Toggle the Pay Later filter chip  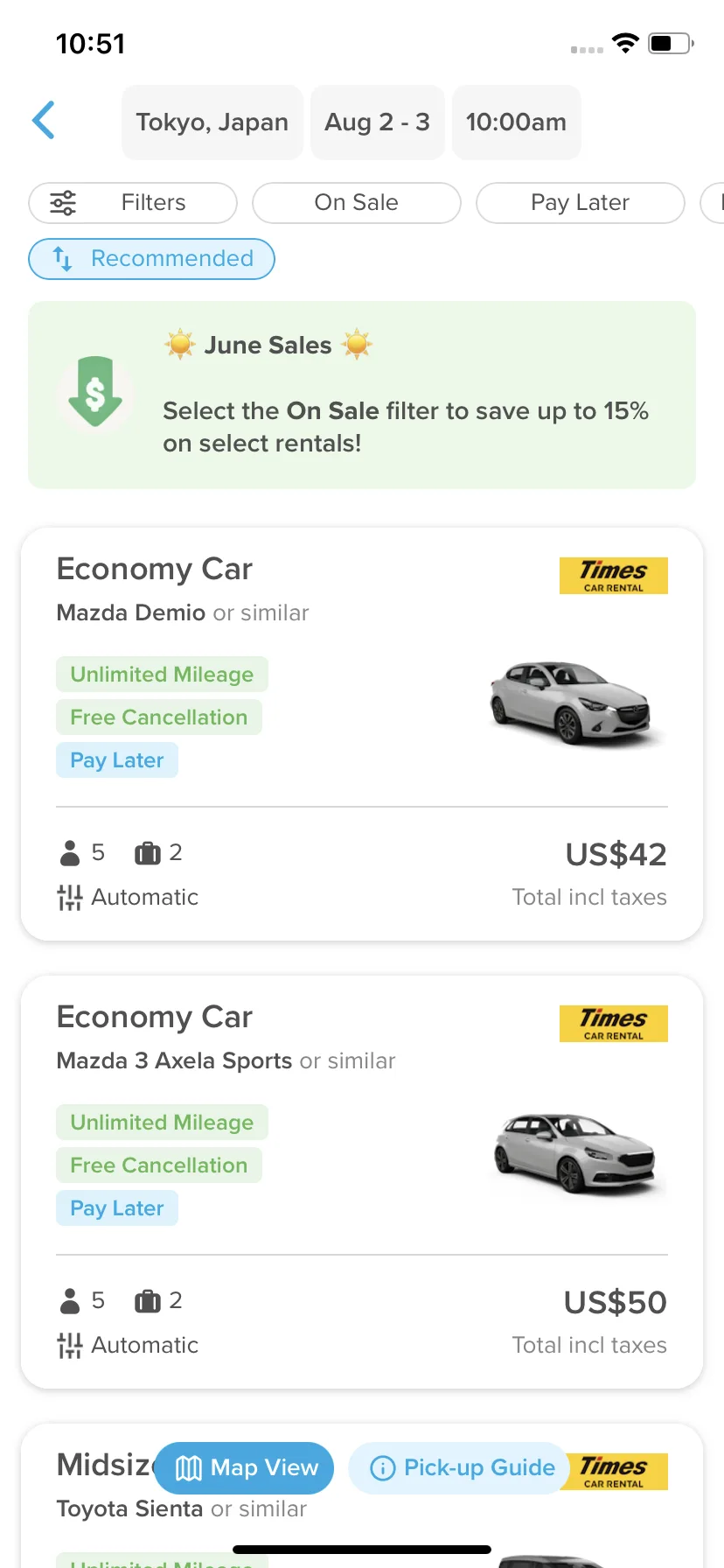coord(581,203)
